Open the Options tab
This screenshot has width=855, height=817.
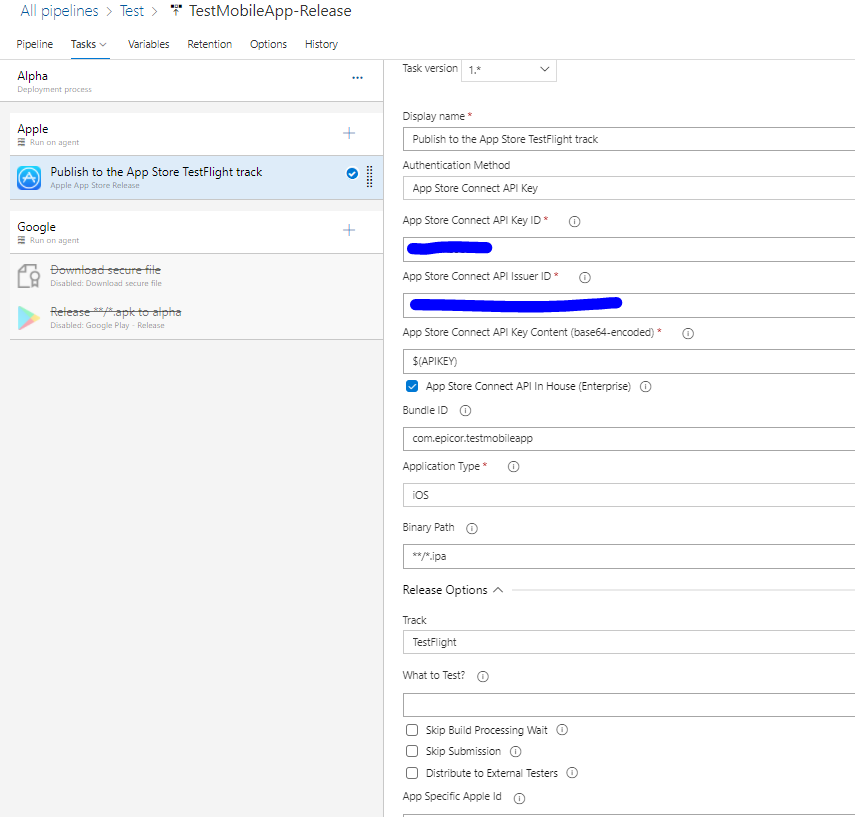[x=268, y=44]
